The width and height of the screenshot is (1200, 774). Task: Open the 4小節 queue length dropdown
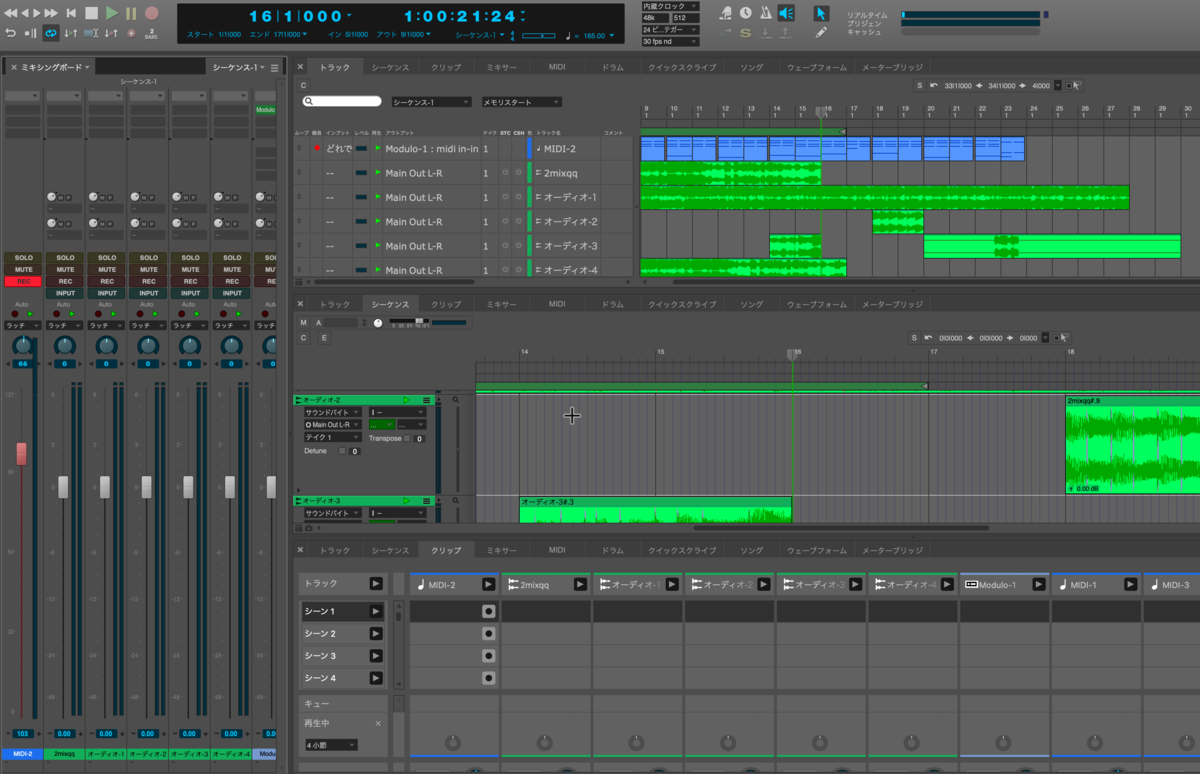click(x=330, y=745)
